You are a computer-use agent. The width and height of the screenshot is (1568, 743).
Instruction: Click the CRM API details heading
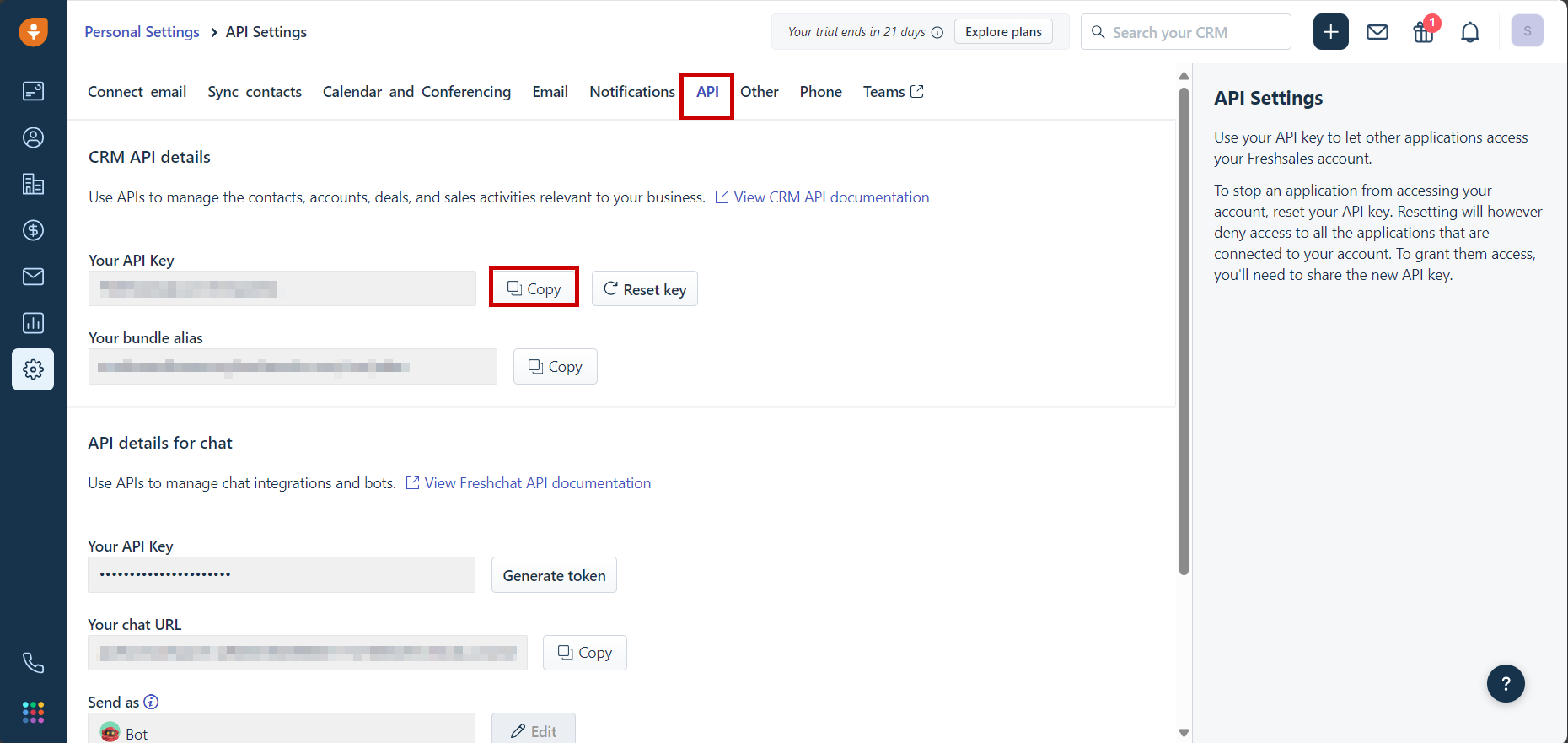tap(149, 157)
